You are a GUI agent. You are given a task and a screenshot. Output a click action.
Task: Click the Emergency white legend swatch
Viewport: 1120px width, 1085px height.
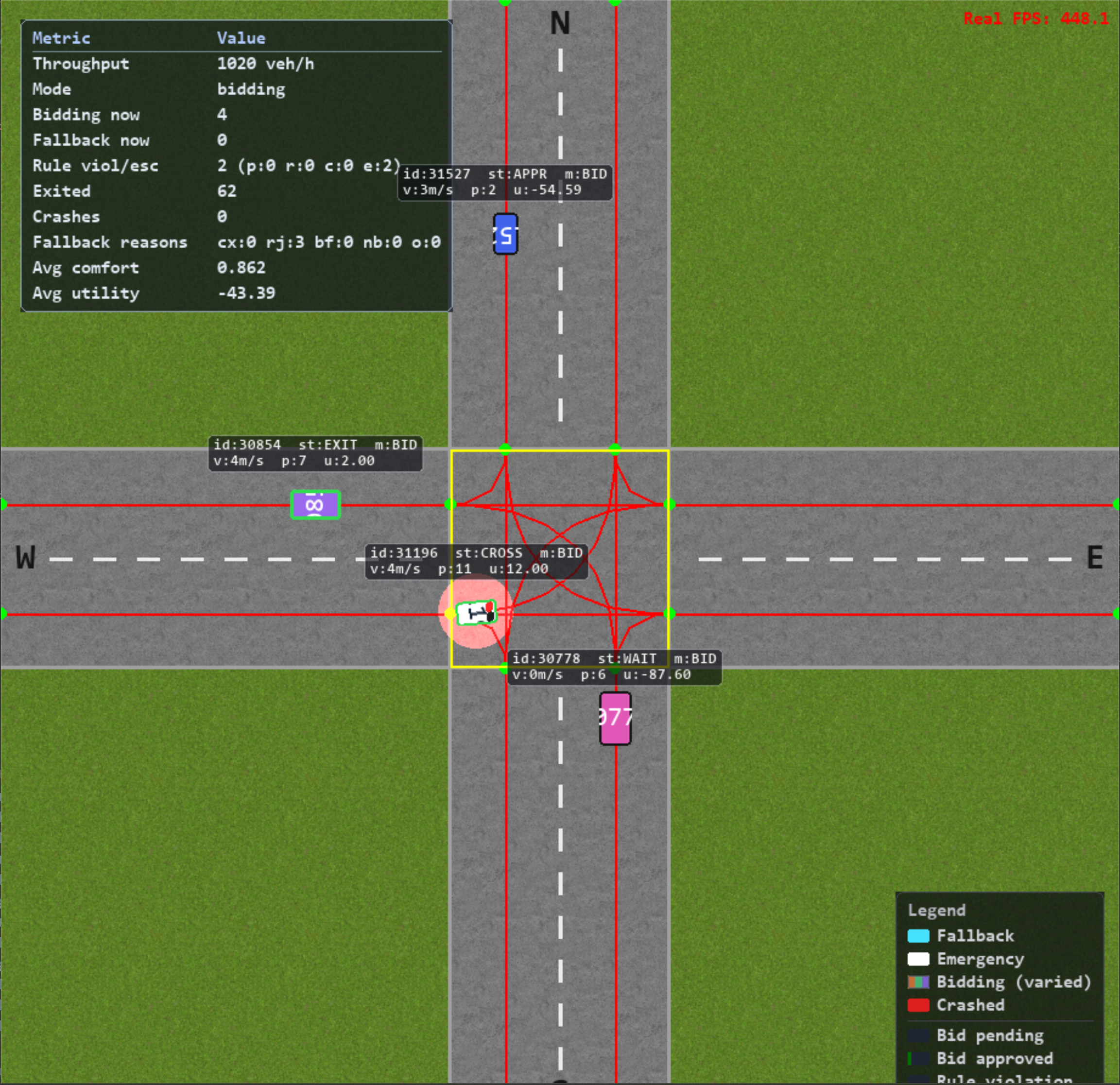coord(918,959)
